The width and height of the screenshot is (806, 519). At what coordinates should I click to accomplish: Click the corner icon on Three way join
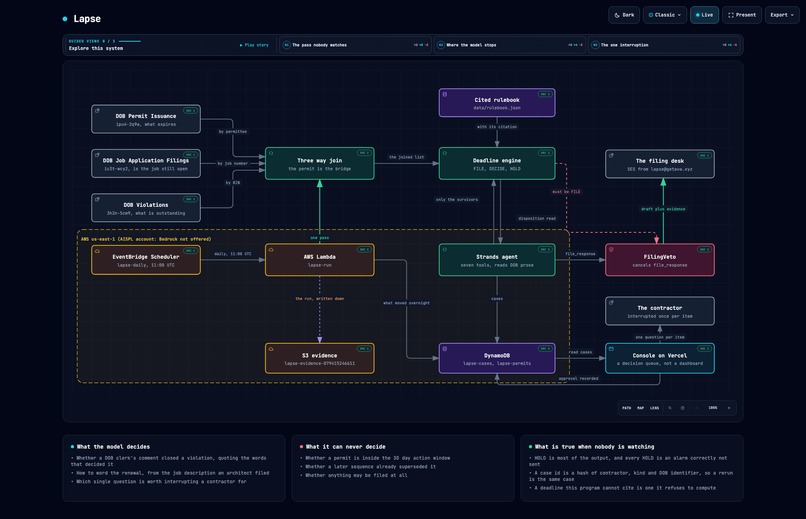pos(271,153)
